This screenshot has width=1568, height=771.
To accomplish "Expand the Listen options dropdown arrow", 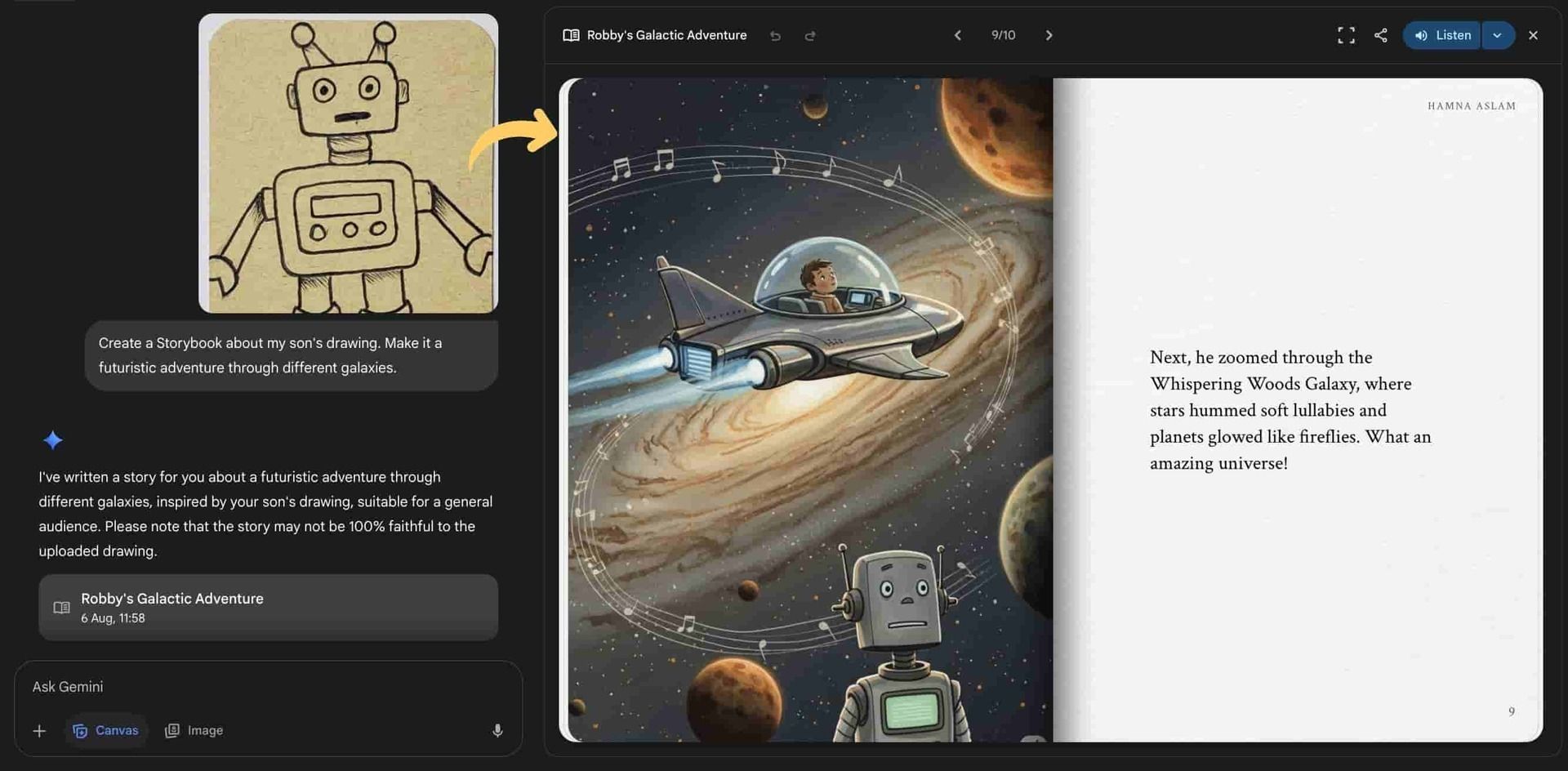I will (1498, 35).
